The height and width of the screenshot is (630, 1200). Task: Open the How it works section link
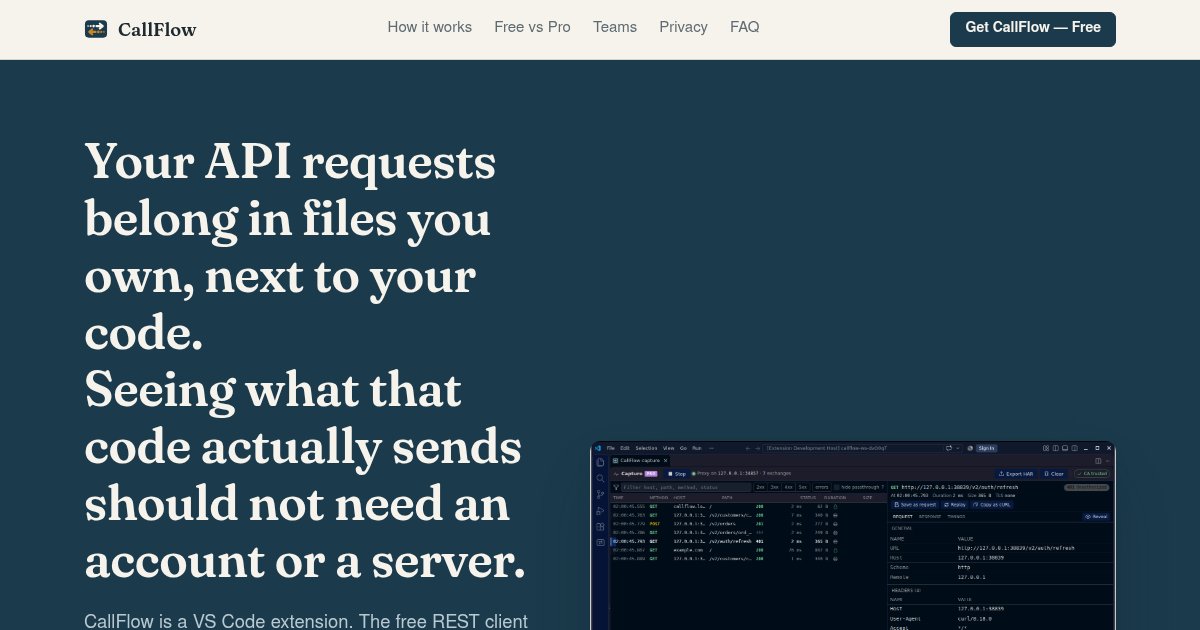click(430, 27)
